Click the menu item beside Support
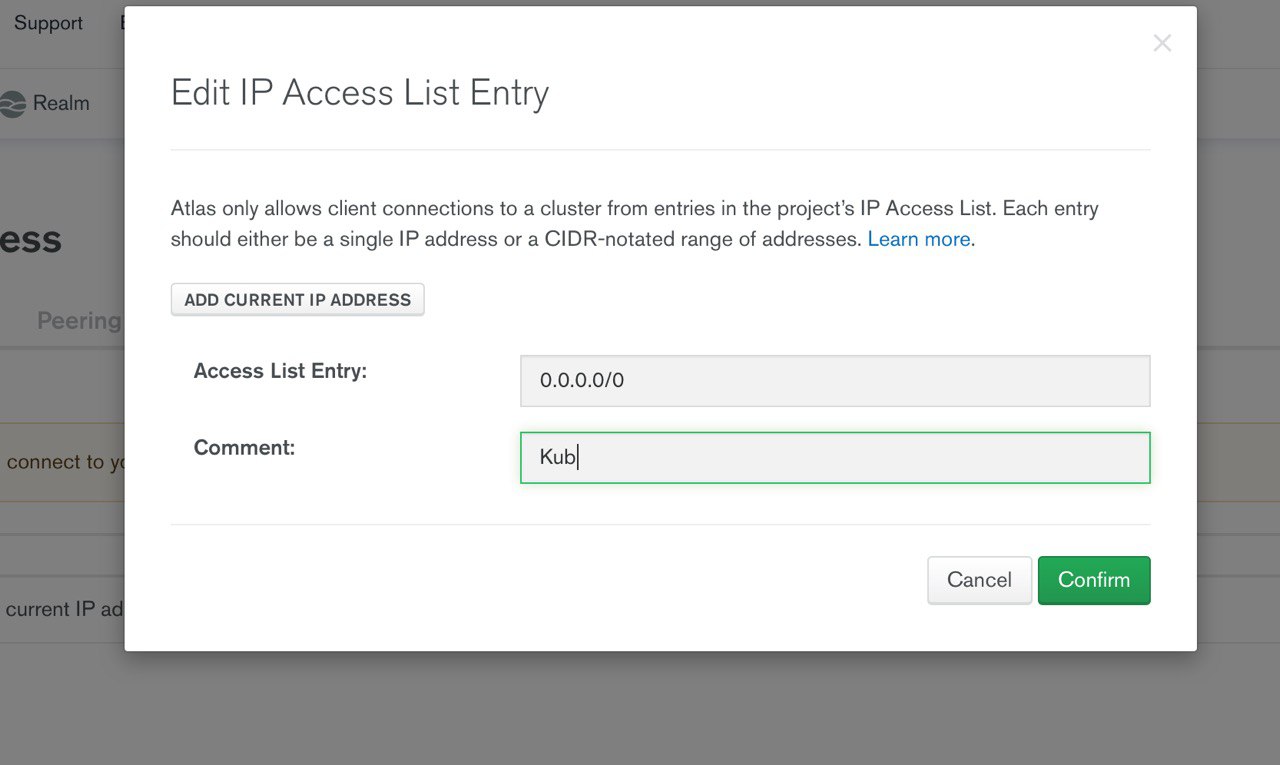 (121, 23)
